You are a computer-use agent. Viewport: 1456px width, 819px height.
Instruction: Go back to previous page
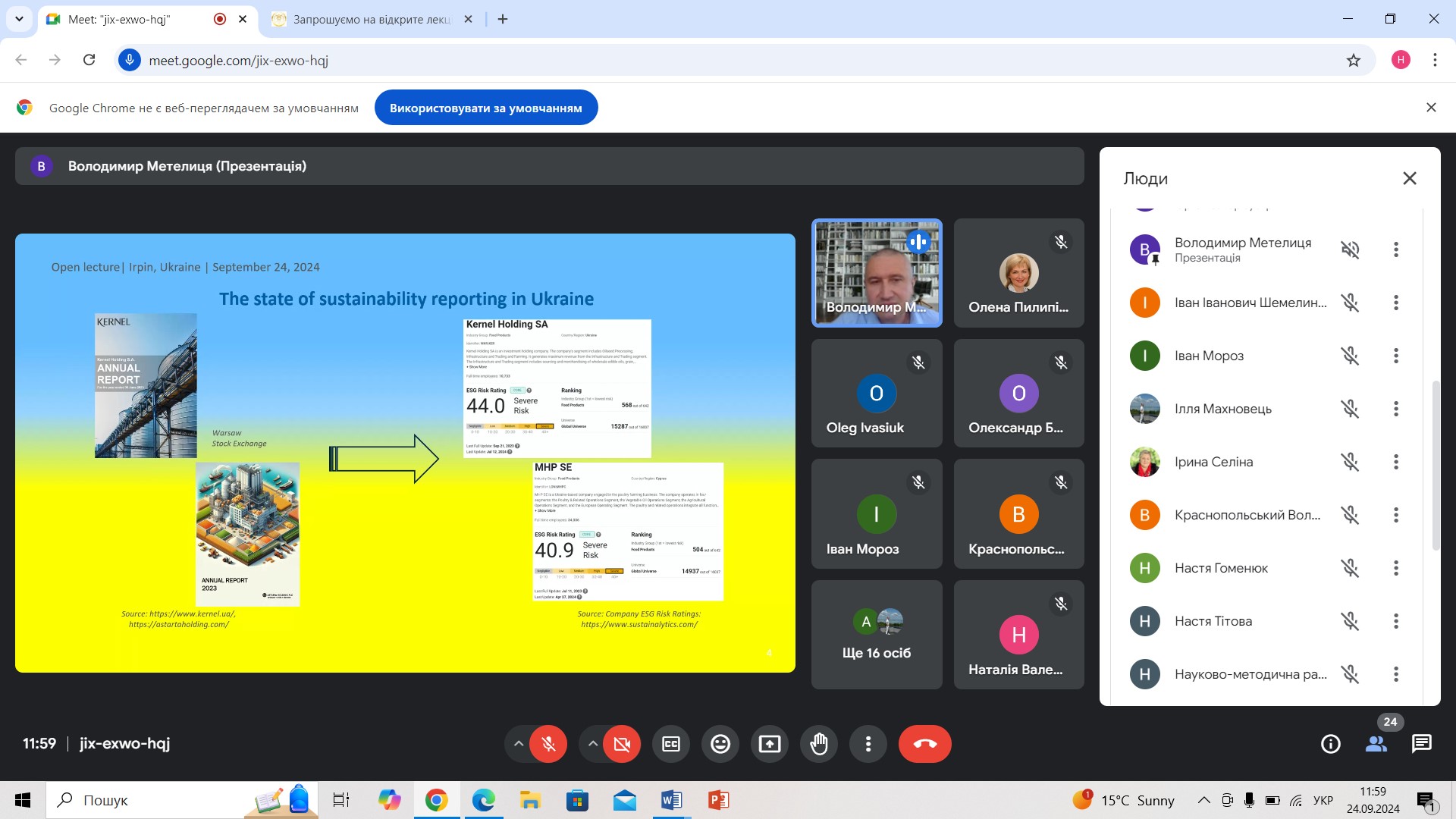pyautogui.click(x=21, y=60)
